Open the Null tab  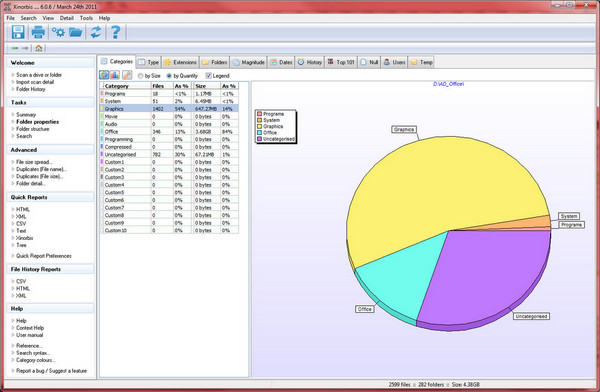[369, 62]
